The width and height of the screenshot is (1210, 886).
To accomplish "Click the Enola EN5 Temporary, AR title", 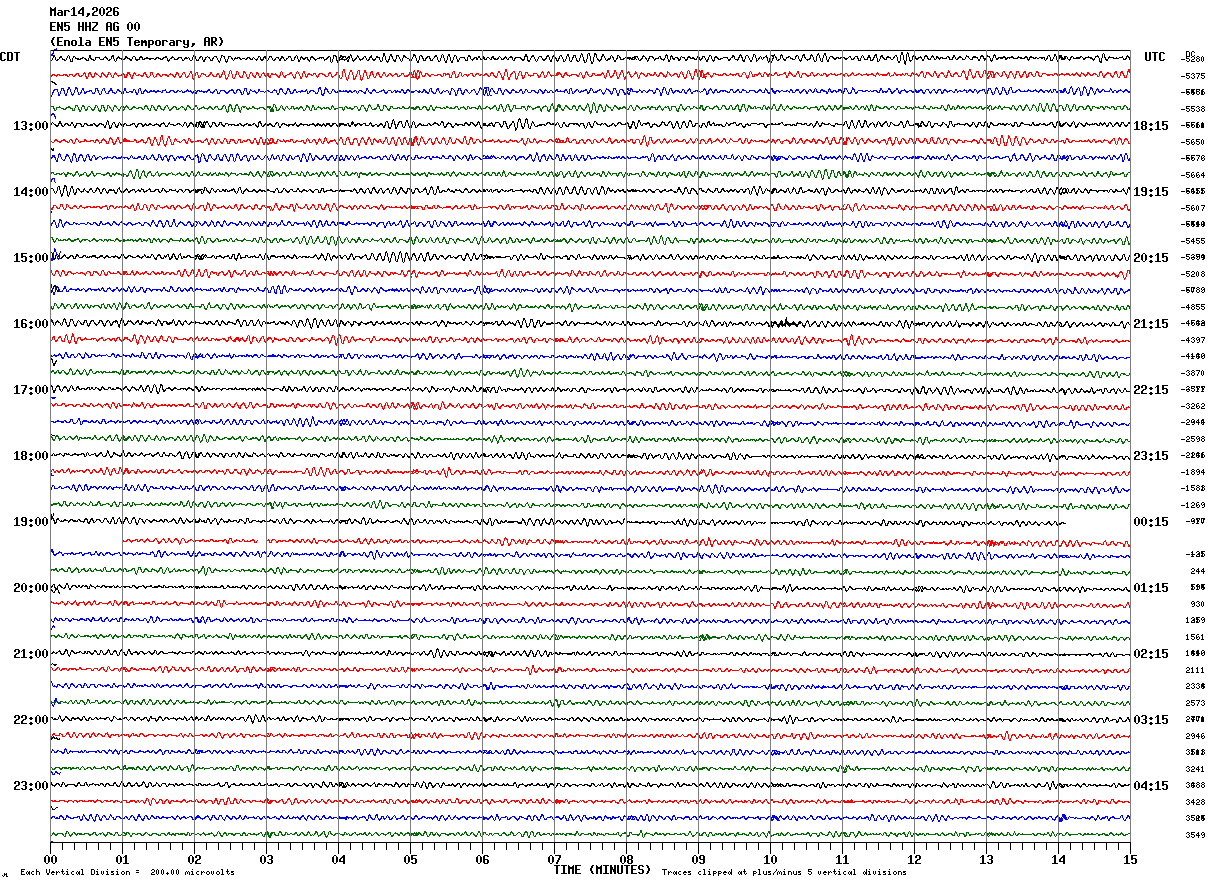I will point(137,42).
